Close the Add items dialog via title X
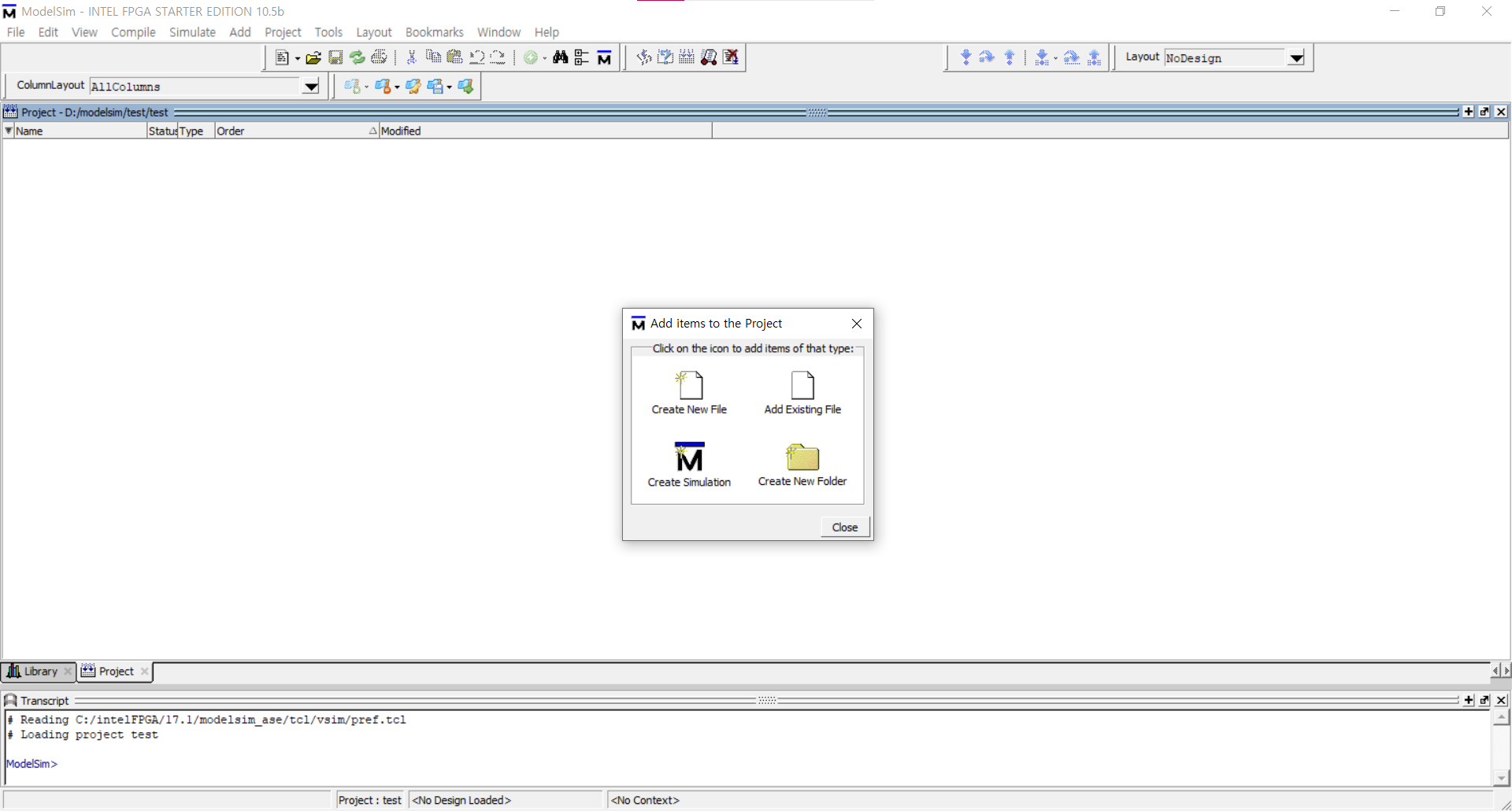Screen dimensions: 1512x811 coord(857,324)
